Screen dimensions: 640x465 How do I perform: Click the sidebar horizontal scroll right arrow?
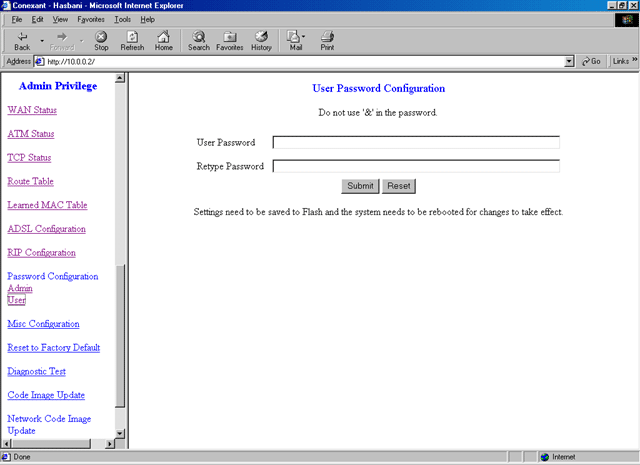(110, 443)
